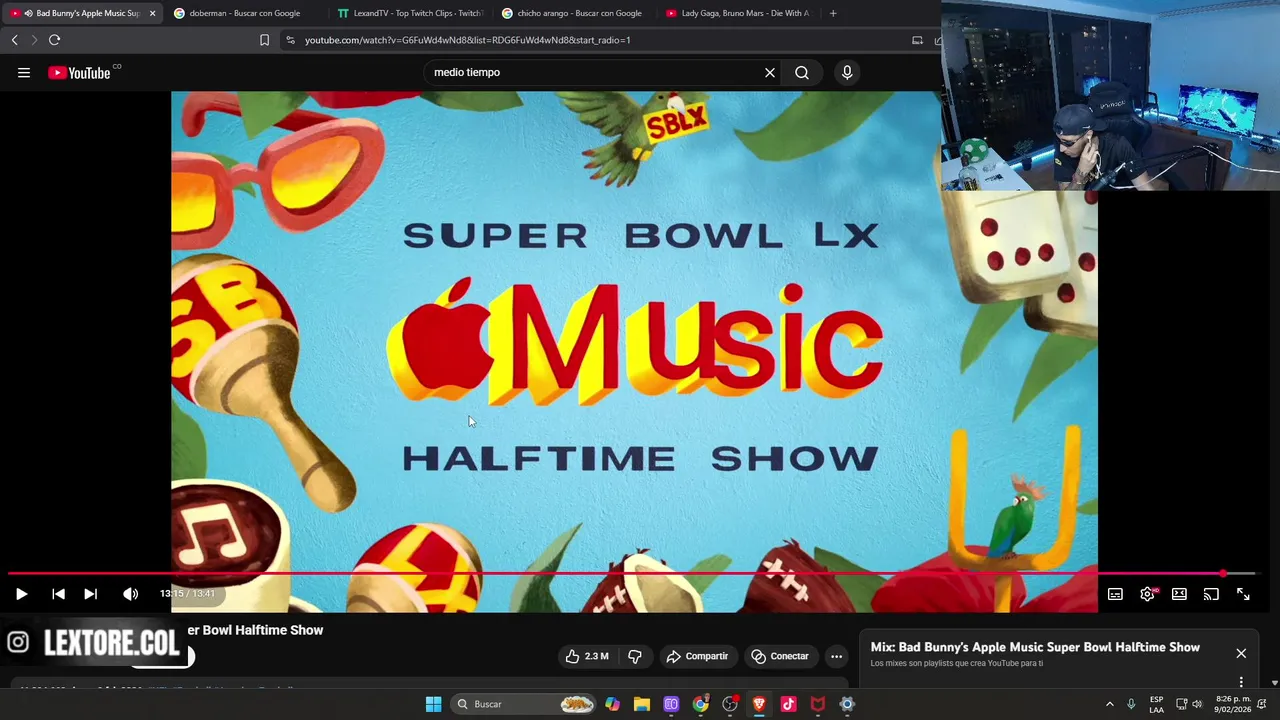Viewport: 1280px width, 720px height.
Task: Open Windows Start menu
Action: (433, 704)
